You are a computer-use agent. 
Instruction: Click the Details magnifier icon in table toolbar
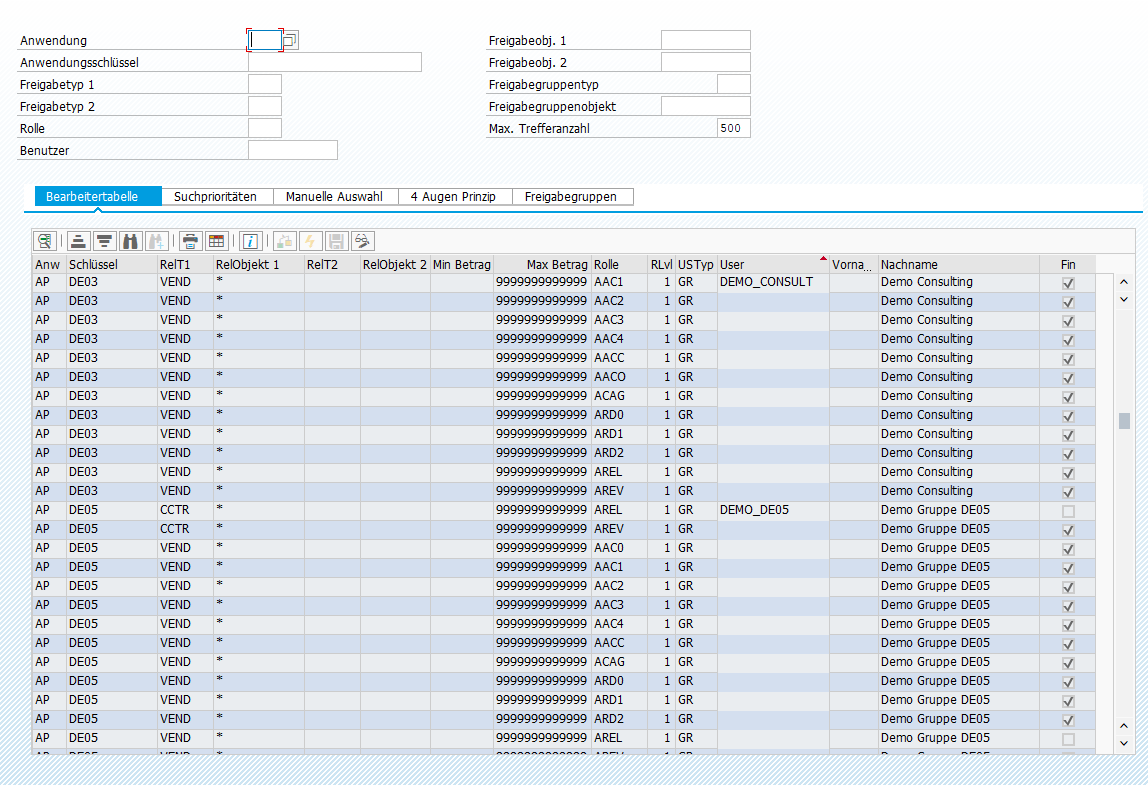point(44,241)
